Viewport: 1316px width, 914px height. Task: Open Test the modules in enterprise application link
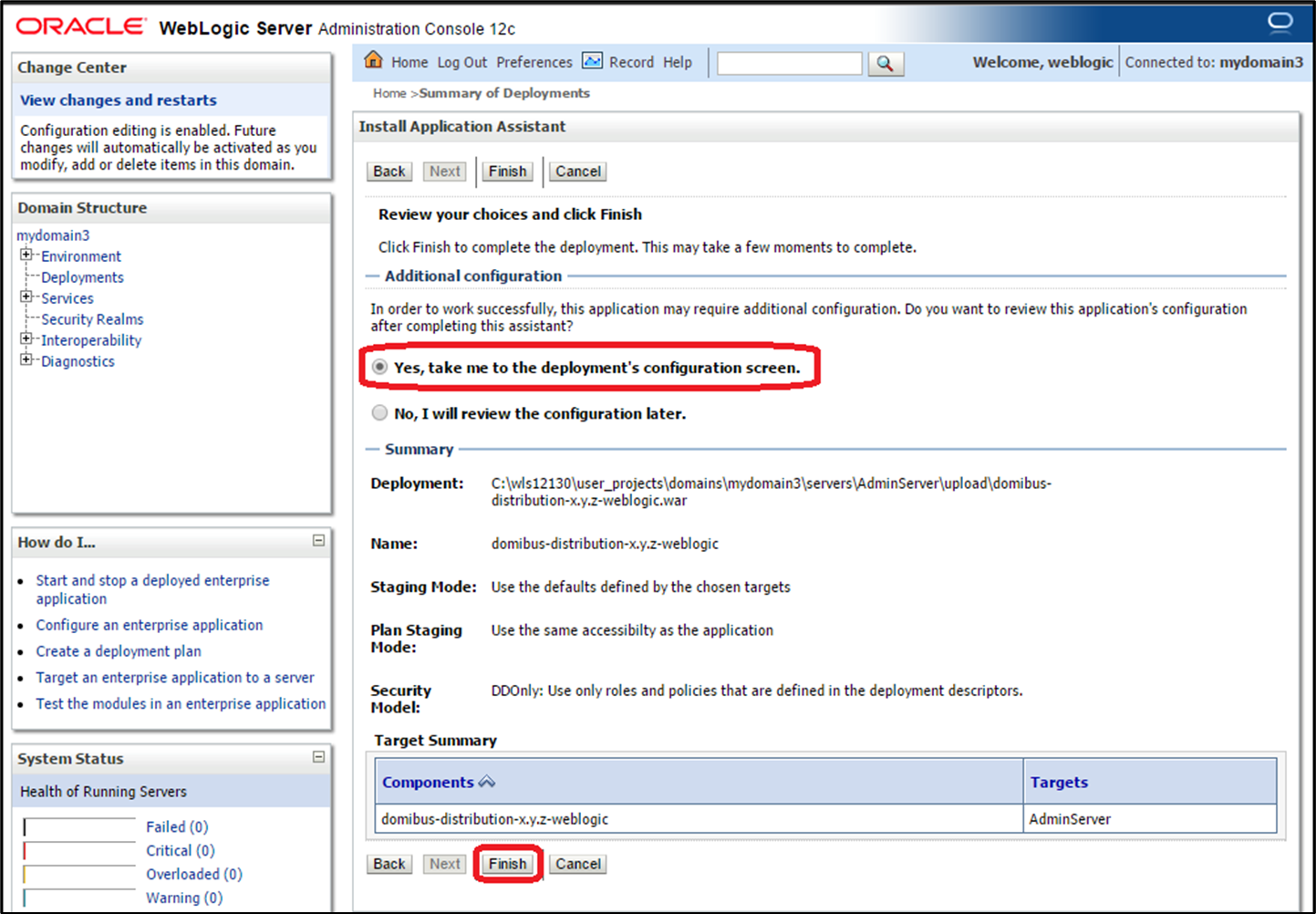[181, 704]
